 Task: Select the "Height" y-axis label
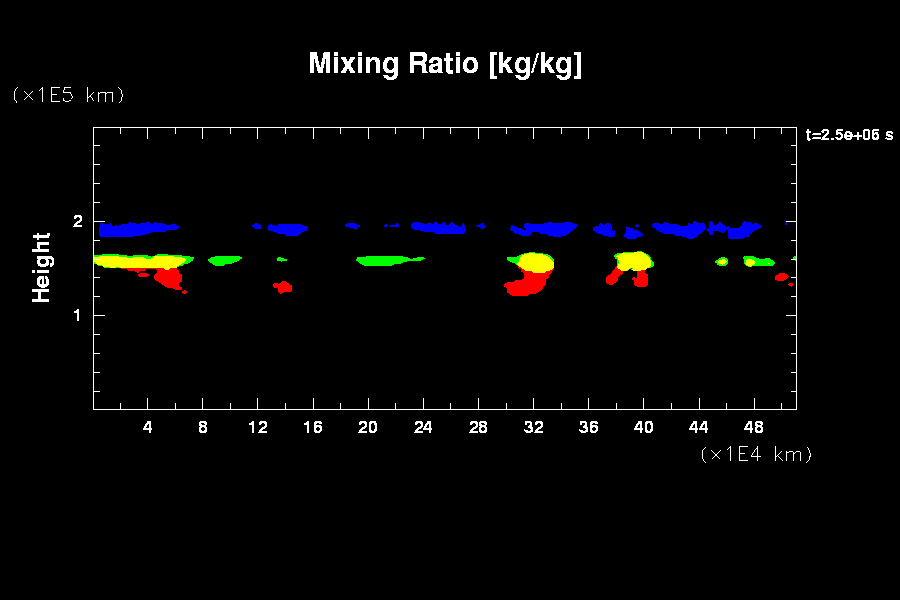point(41,267)
